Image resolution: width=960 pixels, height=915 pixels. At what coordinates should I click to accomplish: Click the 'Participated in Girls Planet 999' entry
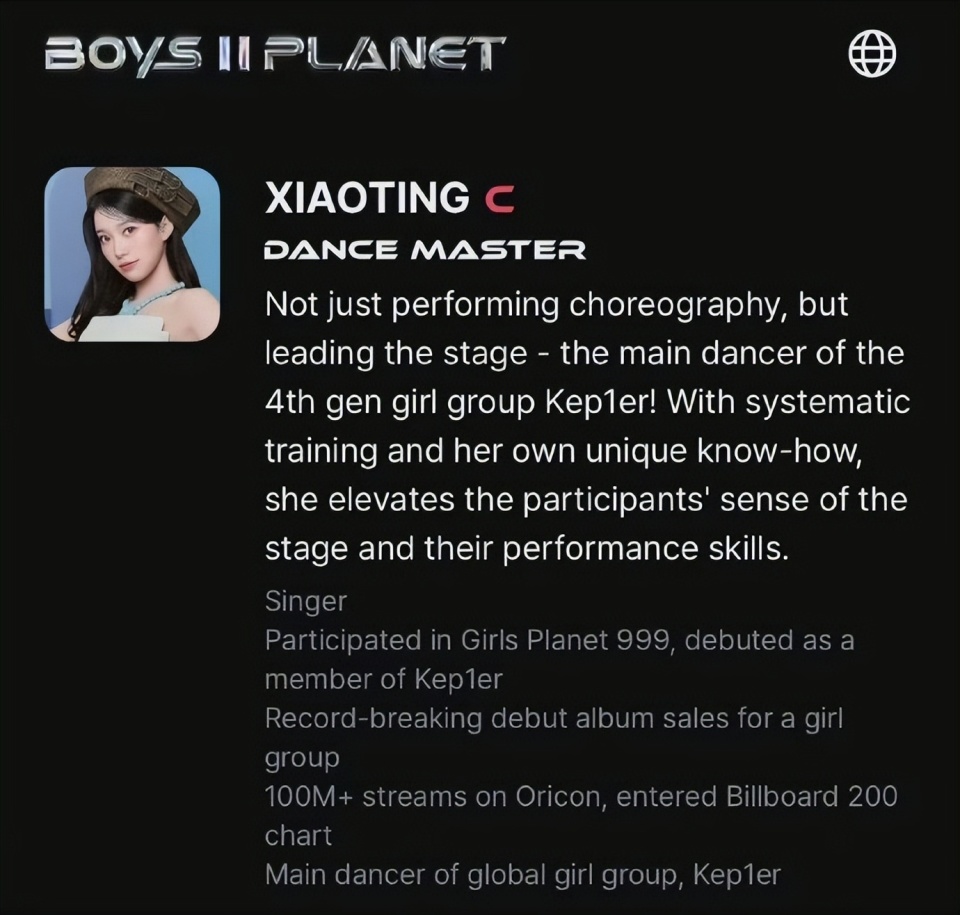coord(560,640)
